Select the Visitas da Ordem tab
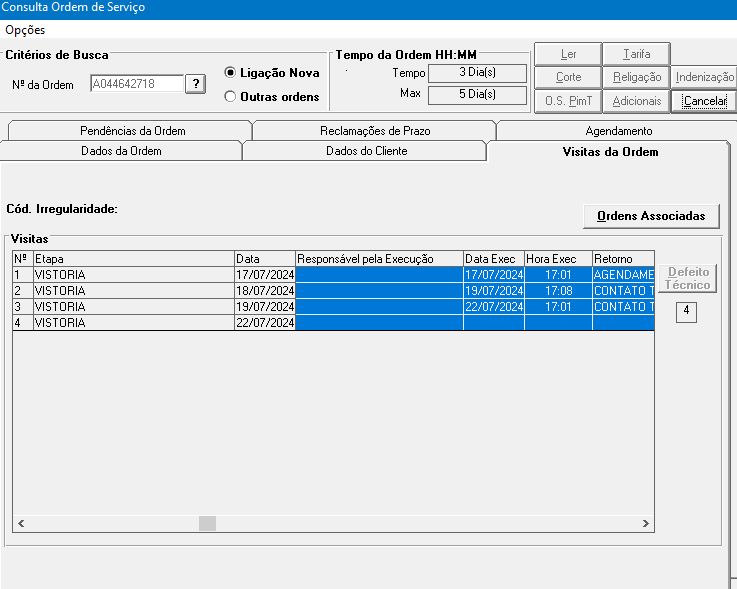The height and width of the screenshot is (589, 737). [x=610, y=151]
